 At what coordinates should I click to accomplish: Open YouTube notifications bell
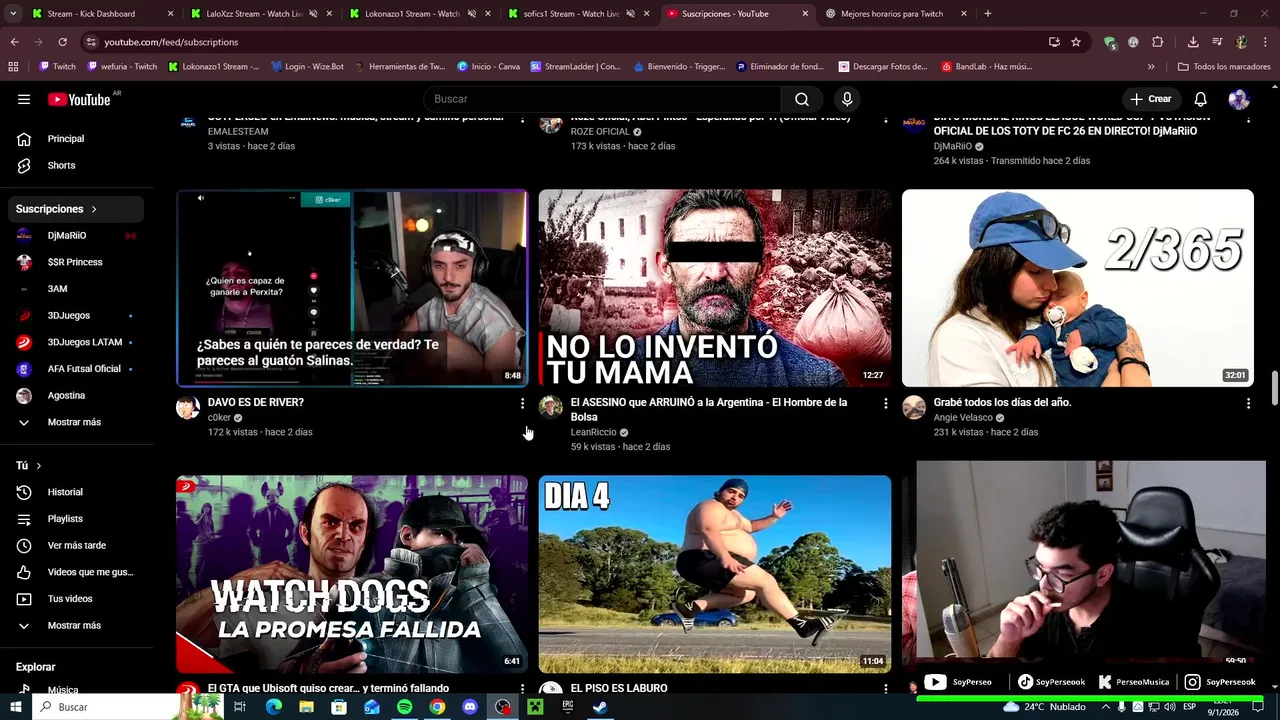(1201, 99)
